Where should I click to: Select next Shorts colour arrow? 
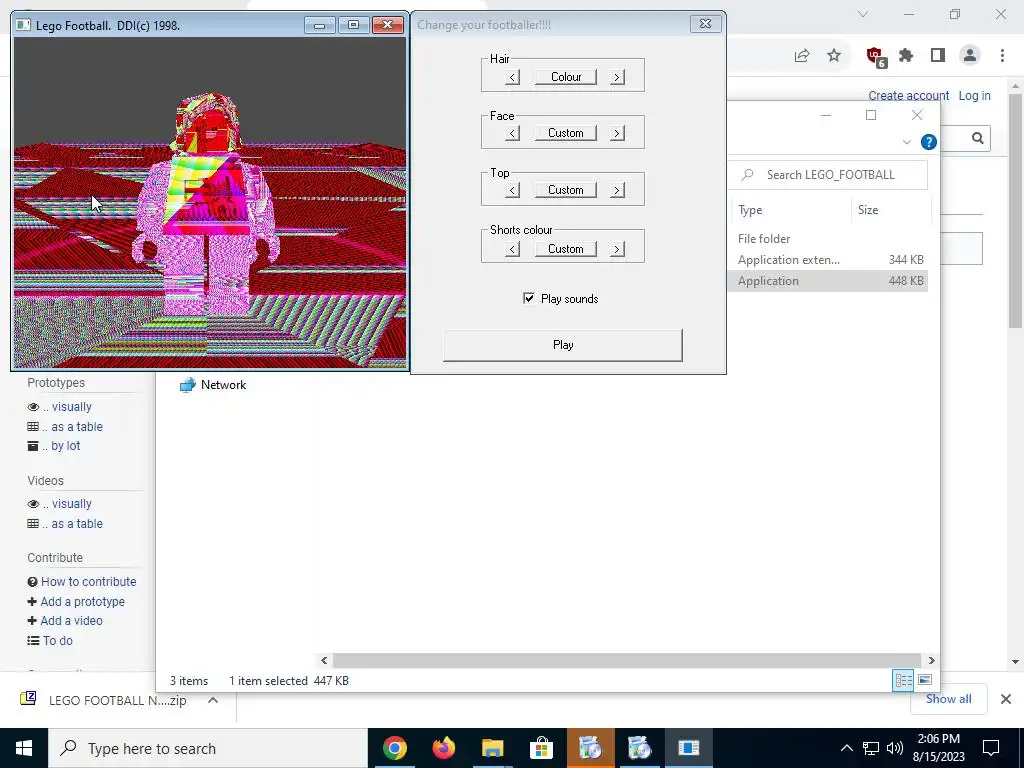tap(616, 249)
